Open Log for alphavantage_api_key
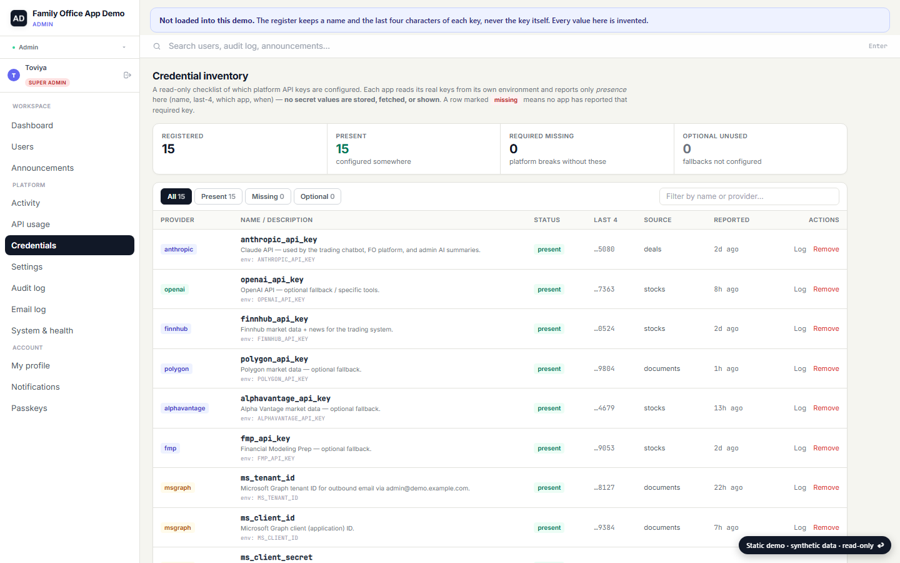 pos(800,408)
